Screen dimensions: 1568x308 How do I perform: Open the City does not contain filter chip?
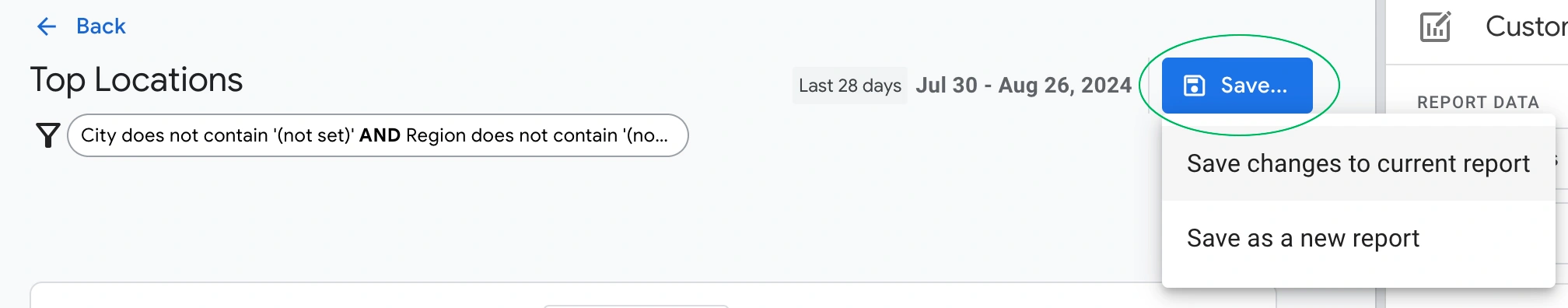click(x=377, y=135)
